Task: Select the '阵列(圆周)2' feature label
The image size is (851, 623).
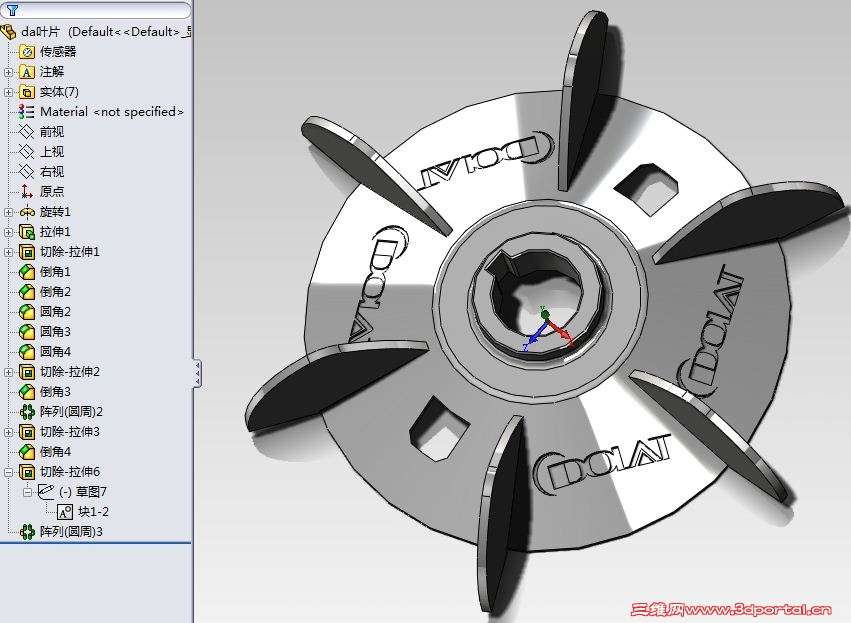Action: [x=71, y=412]
